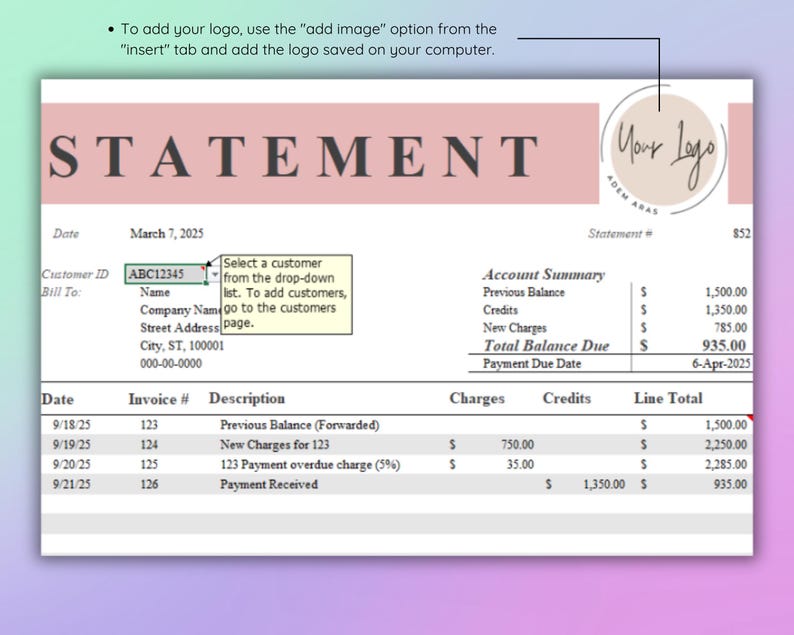Image resolution: width=794 pixels, height=635 pixels.
Task: Select the 750.00 charges cell
Action: 518,445
